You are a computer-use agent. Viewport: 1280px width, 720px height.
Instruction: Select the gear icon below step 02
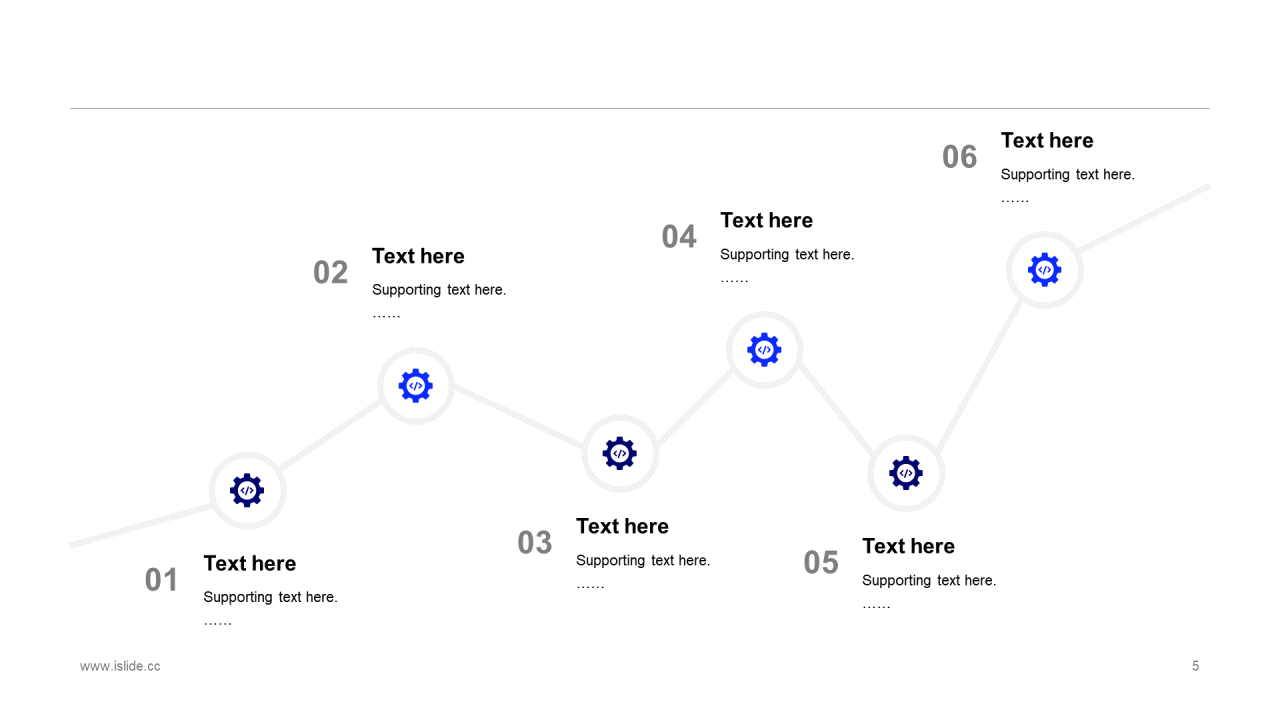pos(416,386)
